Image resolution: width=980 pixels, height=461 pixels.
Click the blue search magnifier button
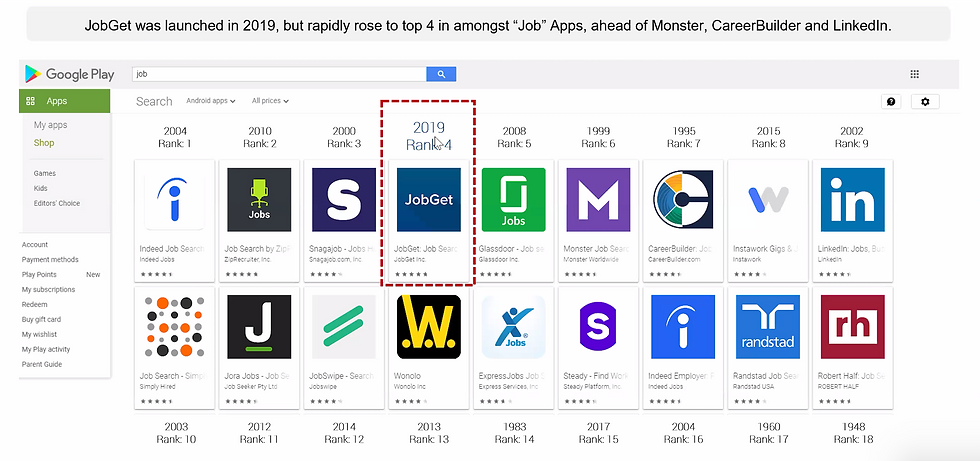point(441,74)
